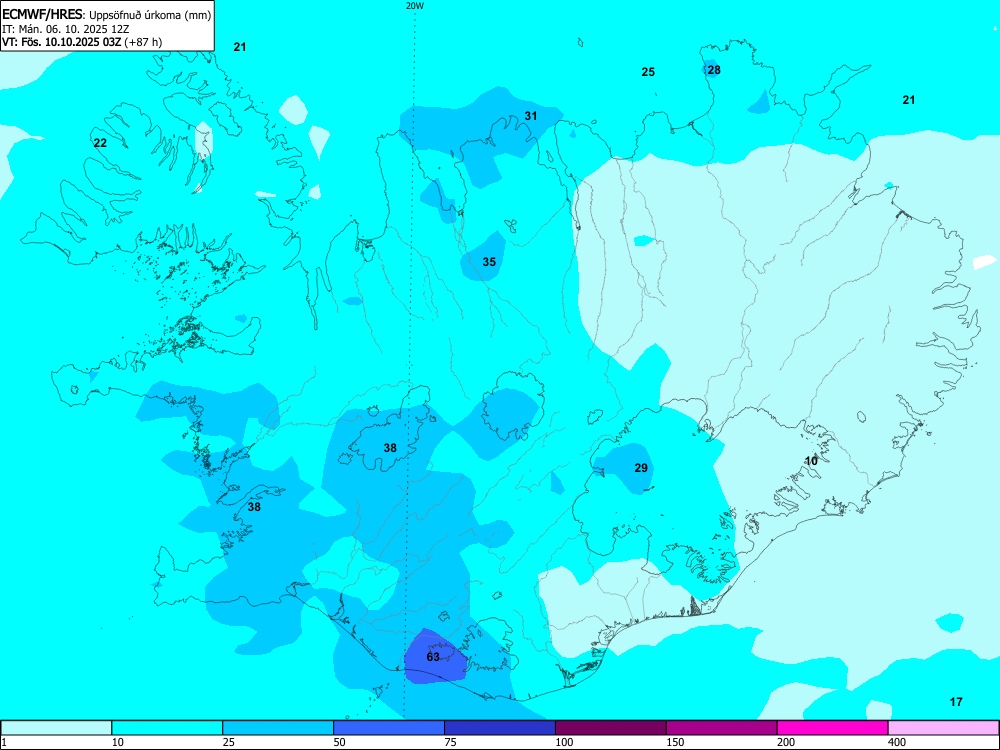This screenshot has height=750, width=1000.
Task: Click the legend scale number 50
Action: pos(339,742)
